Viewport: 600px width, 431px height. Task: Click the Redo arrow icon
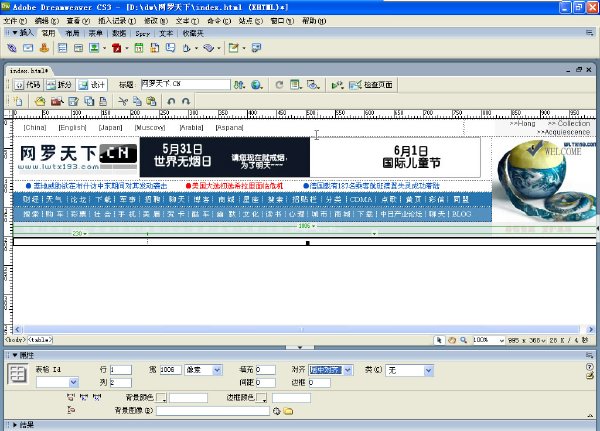click(x=186, y=101)
